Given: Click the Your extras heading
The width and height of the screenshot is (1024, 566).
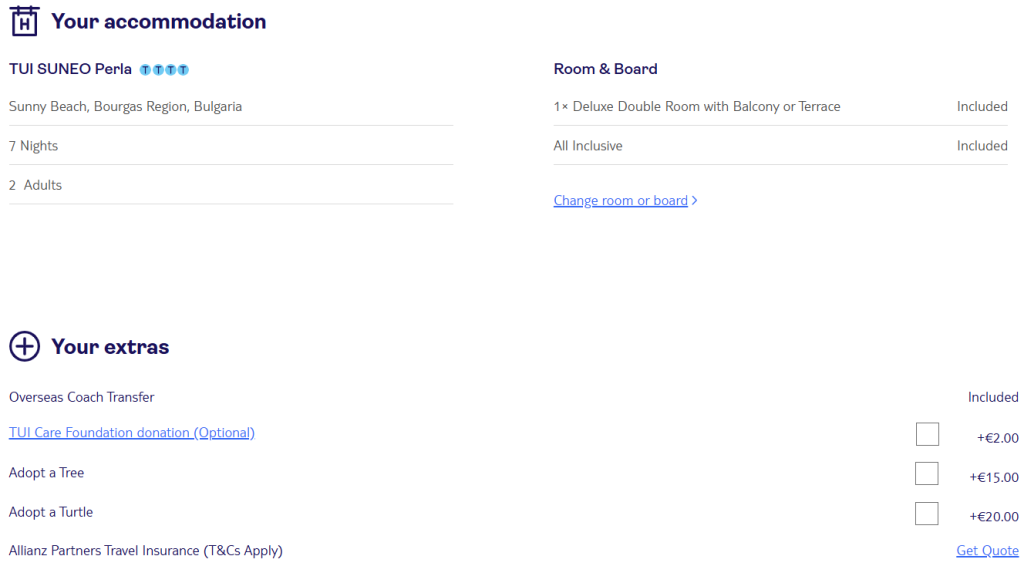Looking at the screenshot, I should point(110,347).
